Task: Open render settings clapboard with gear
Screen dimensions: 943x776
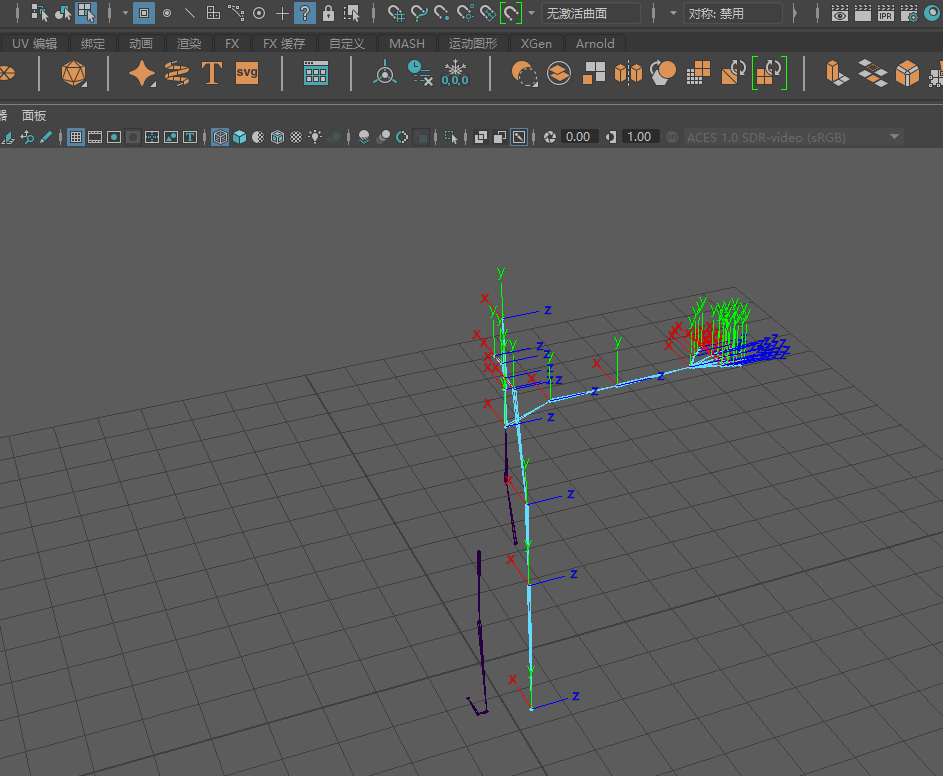Action: [909, 13]
